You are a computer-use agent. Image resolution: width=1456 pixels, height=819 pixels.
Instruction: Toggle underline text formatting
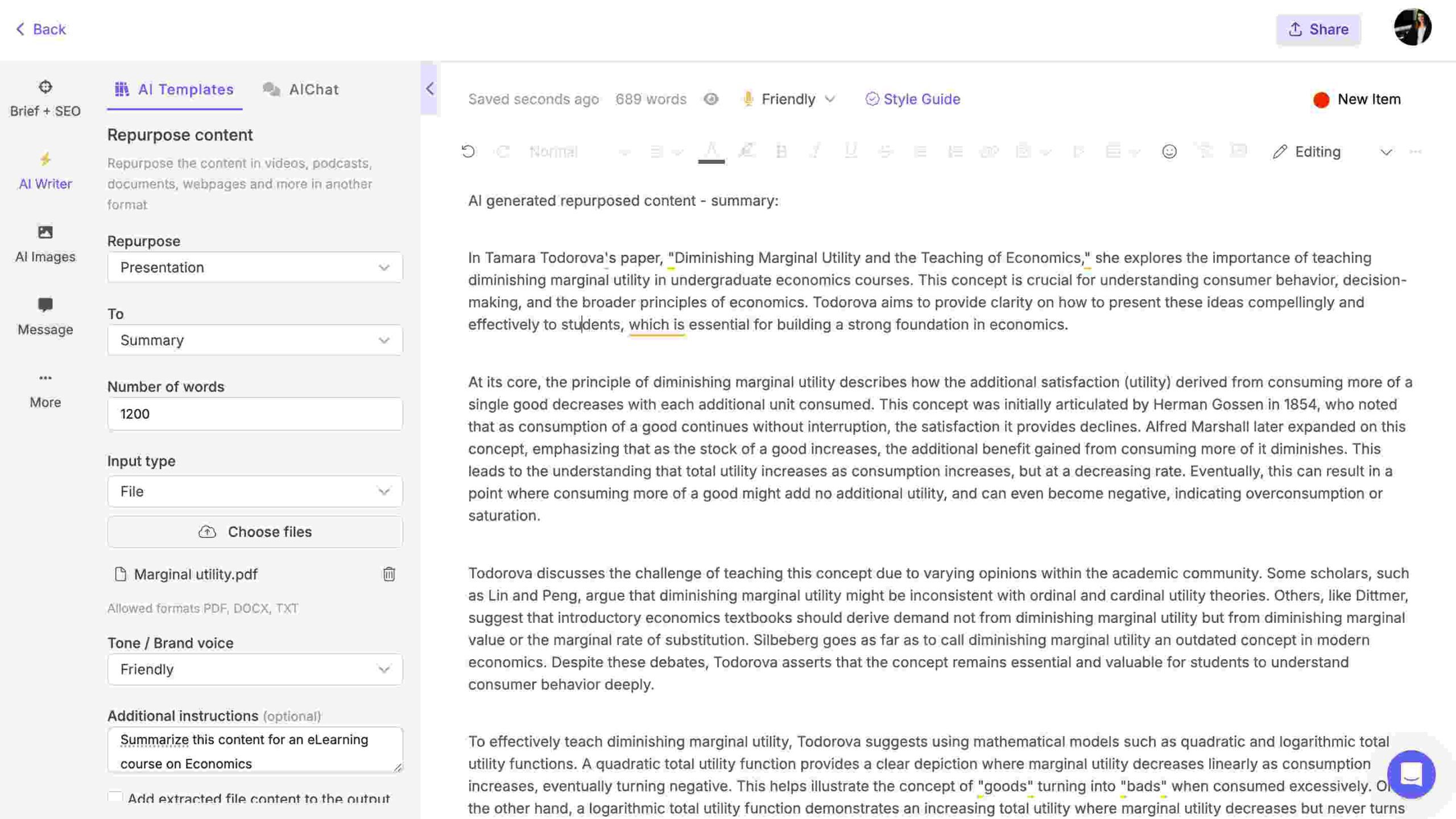848,152
